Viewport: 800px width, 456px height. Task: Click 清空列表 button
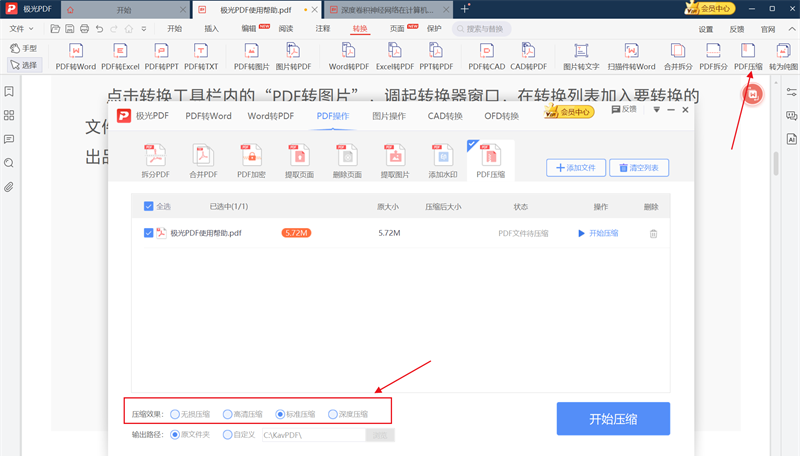(x=639, y=168)
